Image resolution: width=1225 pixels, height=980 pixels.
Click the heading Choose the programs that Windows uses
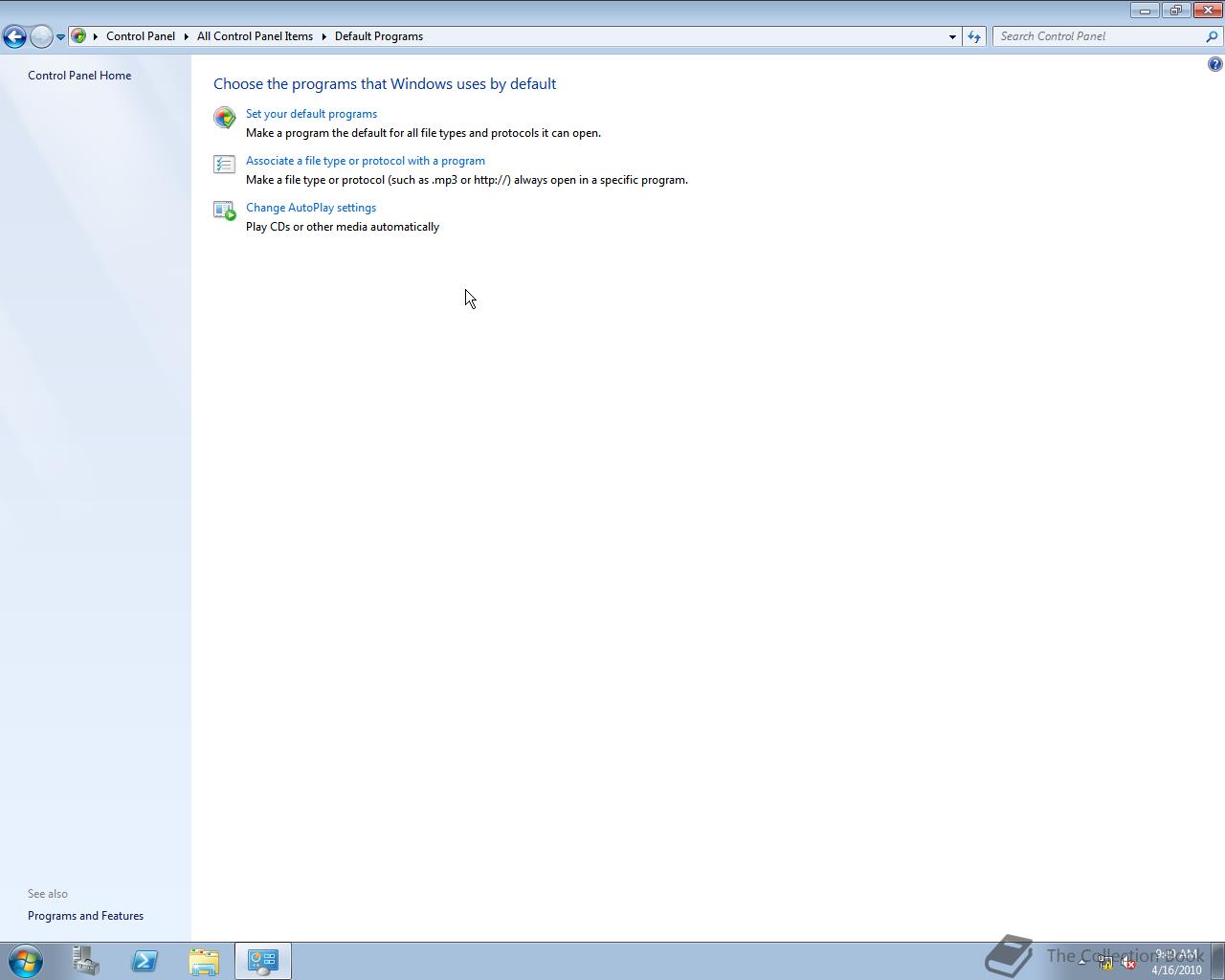385,84
